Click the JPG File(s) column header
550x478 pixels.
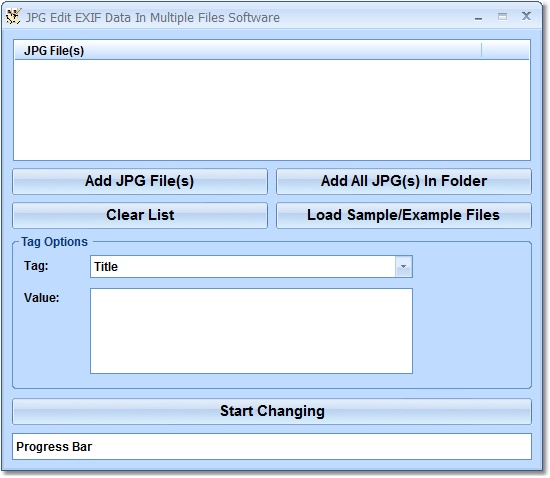click(248, 51)
